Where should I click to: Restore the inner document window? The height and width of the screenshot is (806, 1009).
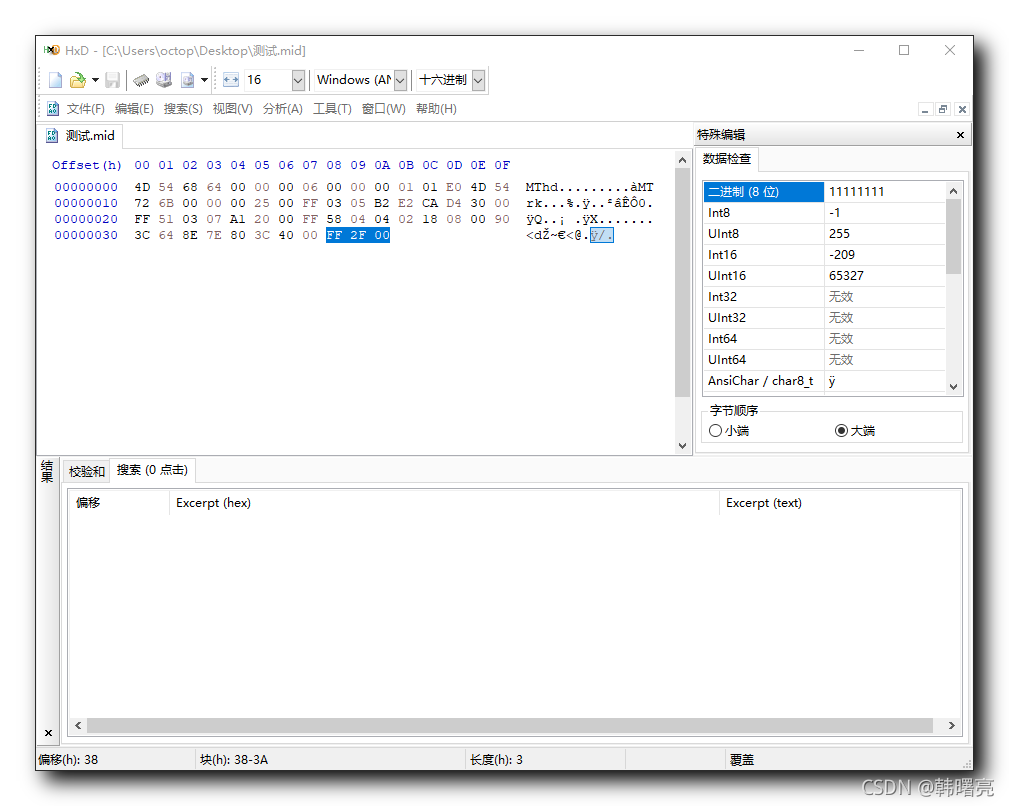[x=943, y=109]
